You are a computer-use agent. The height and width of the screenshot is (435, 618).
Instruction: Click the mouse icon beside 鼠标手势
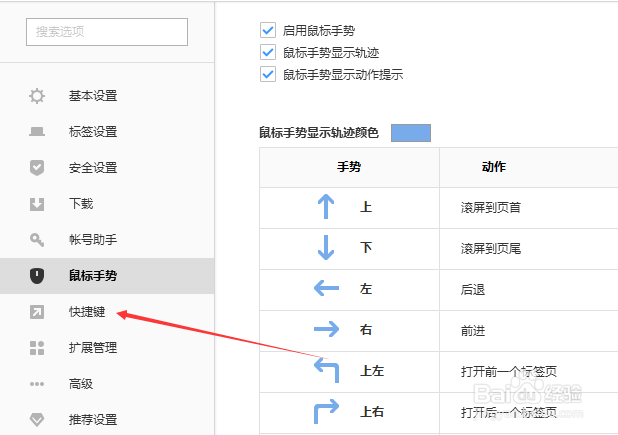pyautogui.click(x=37, y=276)
